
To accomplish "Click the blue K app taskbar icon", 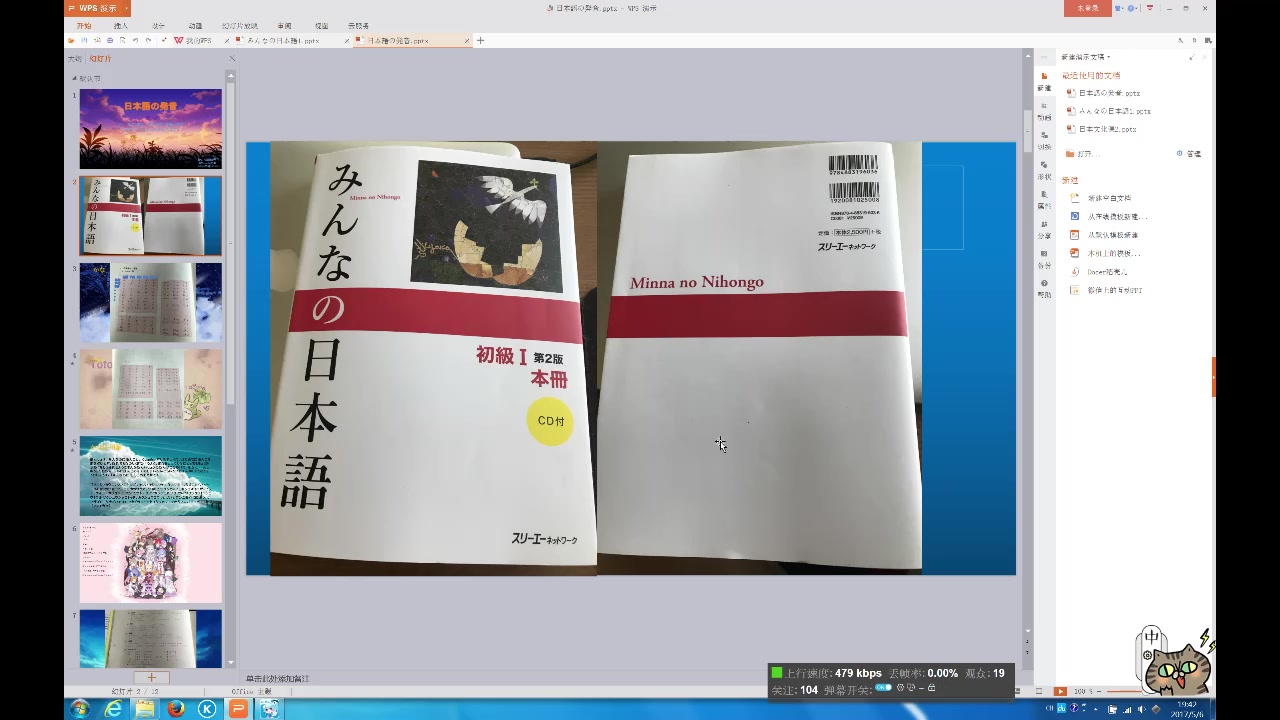I will [207, 709].
